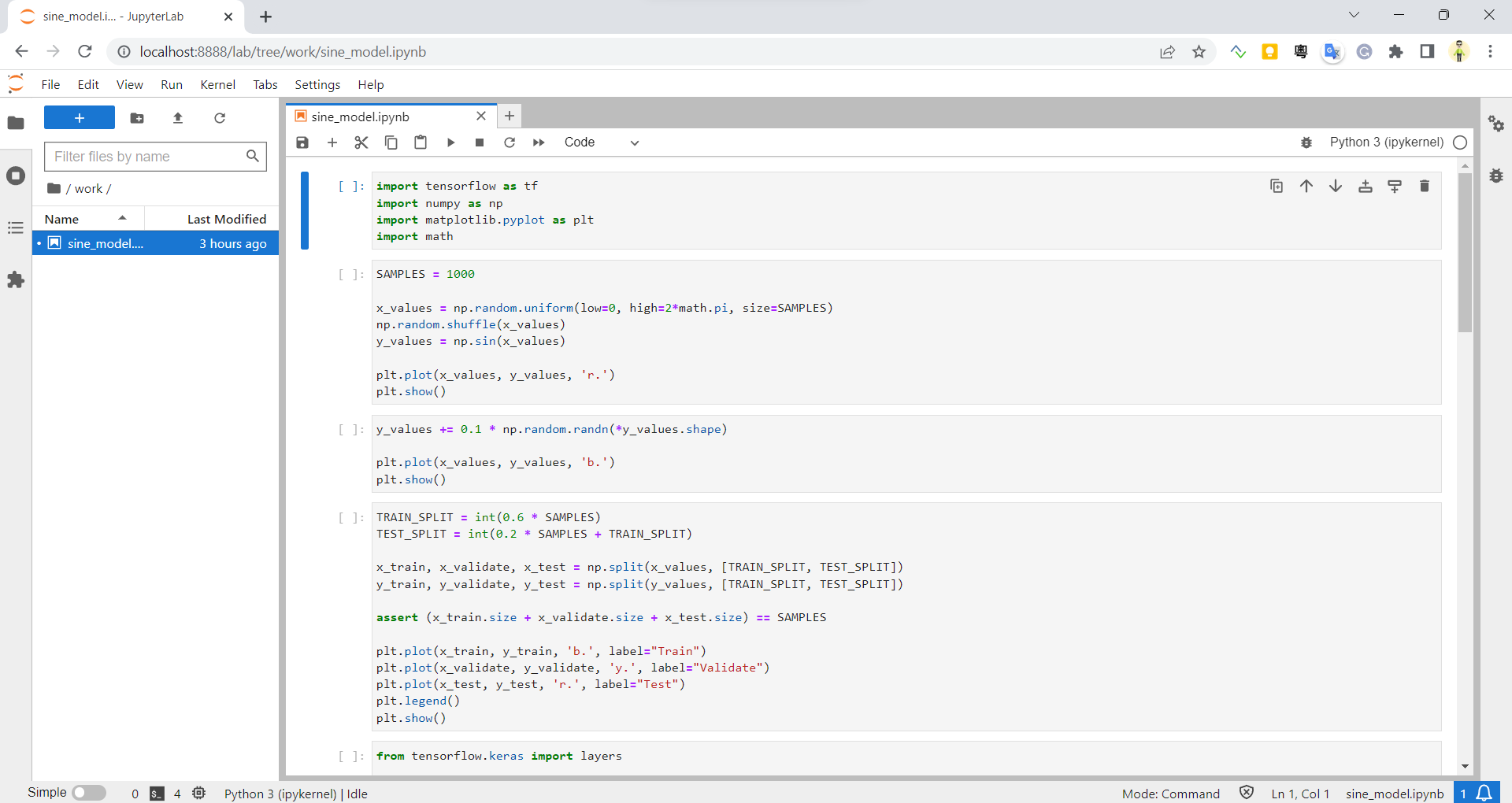
Task: Sort files by Name column
Action: point(88,219)
